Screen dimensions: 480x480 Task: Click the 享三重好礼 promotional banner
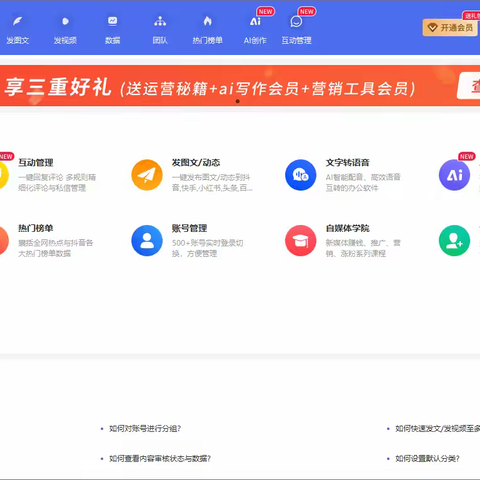pyautogui.click(x=240, y=86)
